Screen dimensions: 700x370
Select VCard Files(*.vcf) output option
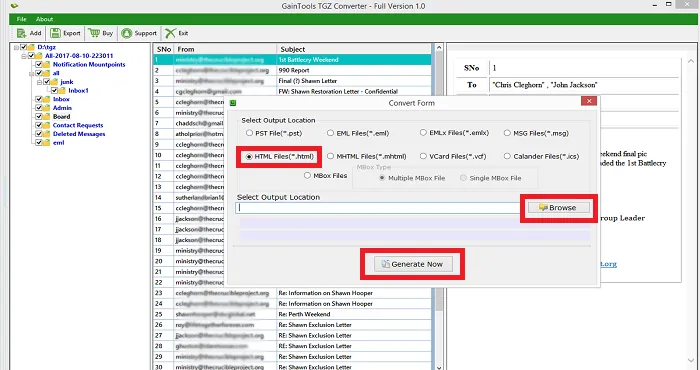pyautogui.click(x=453, y=157)
